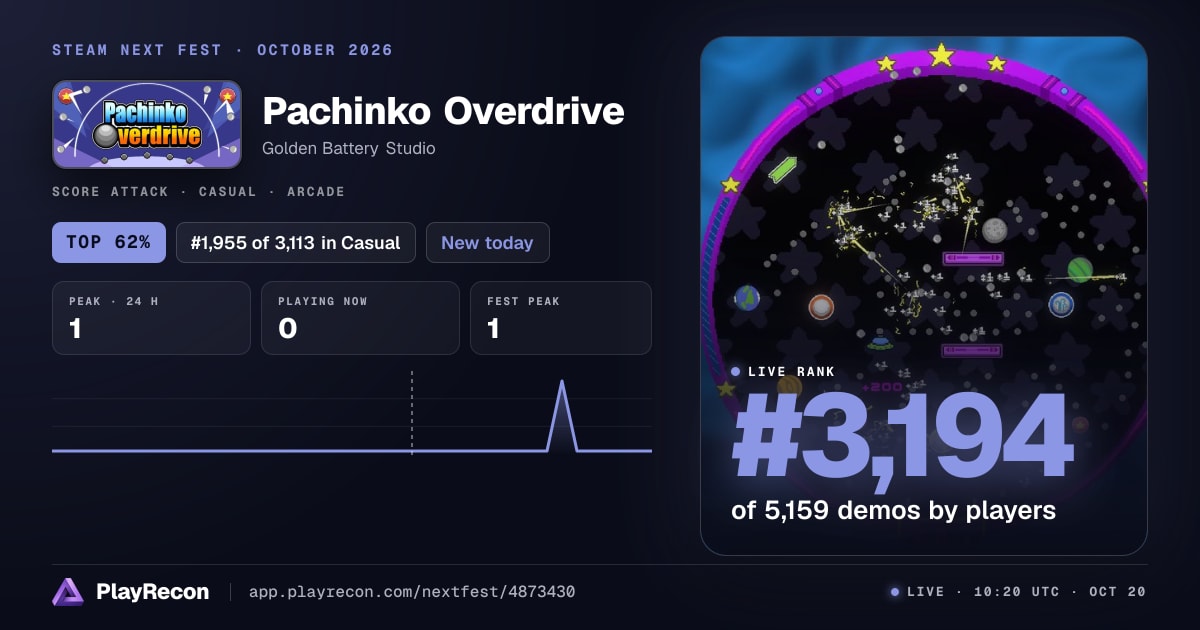Click the PlayRecon triangle logo icon
Image resolution: width=1200 pixels, height=630 pixels.
[x=68, y=592]
